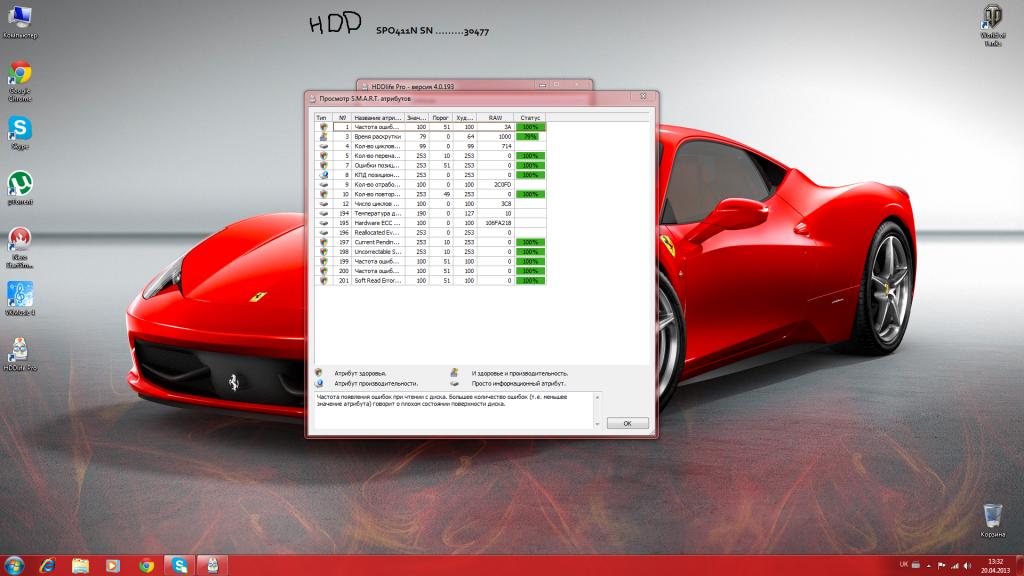The image size is (1024, 576).
Task: Click the Статус column header
Action: 530,117
